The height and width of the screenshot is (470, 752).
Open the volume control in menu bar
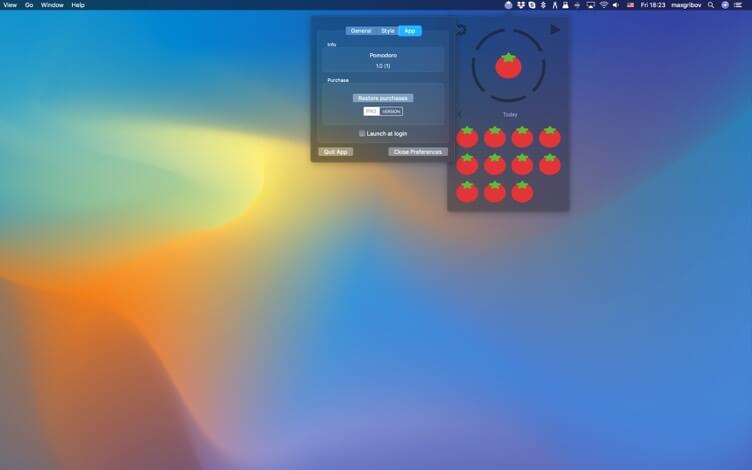click(x=616, y=5)
